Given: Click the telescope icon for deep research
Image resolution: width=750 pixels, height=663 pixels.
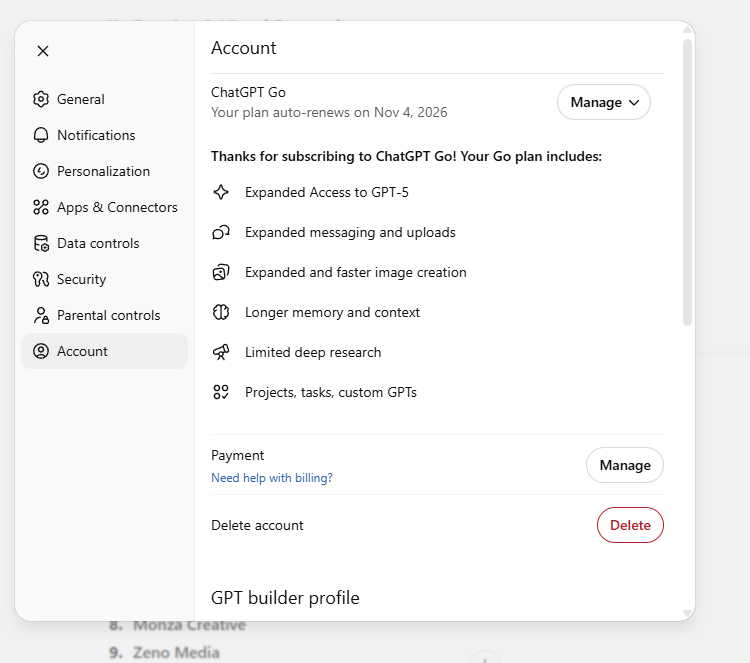Looking at the screenshot, I should tap(221, 353).
